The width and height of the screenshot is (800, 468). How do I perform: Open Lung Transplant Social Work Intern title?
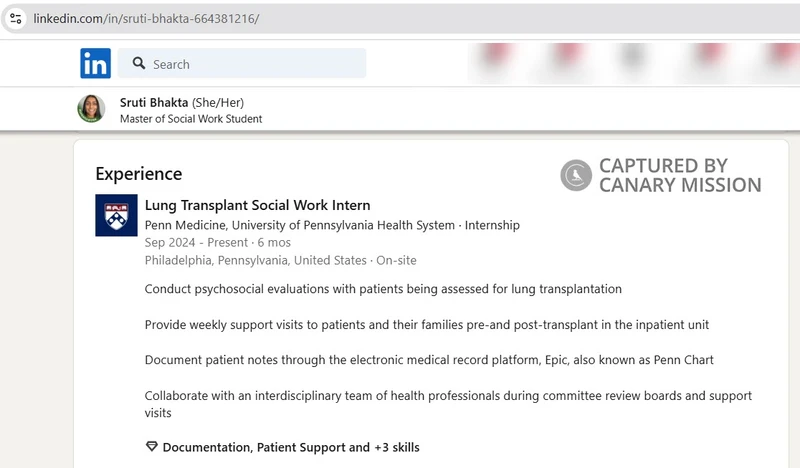(x=257, y=205)
